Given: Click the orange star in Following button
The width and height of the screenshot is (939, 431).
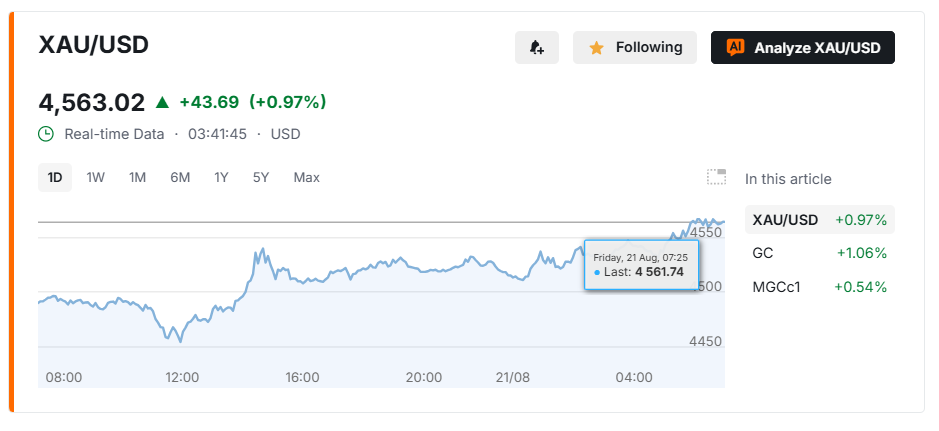Looking at the screenshot, I should tap(596, 48).
